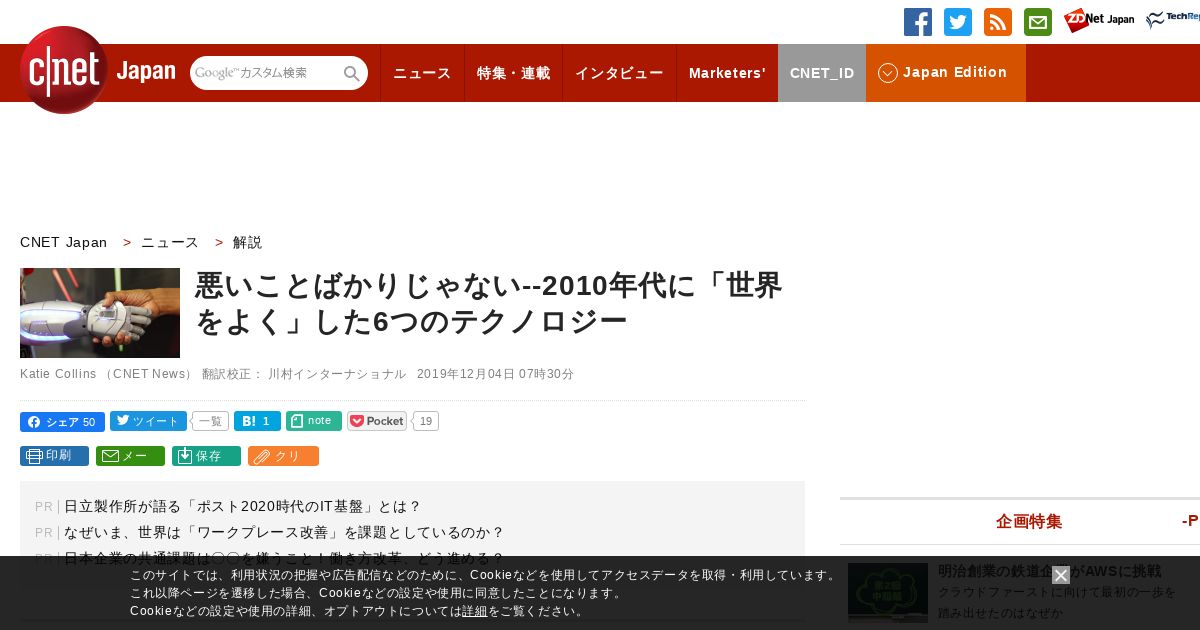Bookmark with Hatena B! button
Viewport: 1200px width, 630px height.
coord(257,421)
